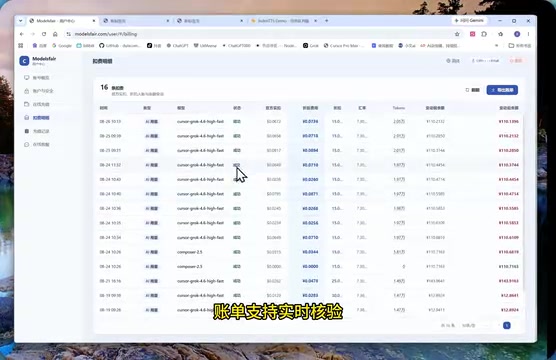Click the blue export bill button
Screen dimensions: 556x360
pos(502,90)
